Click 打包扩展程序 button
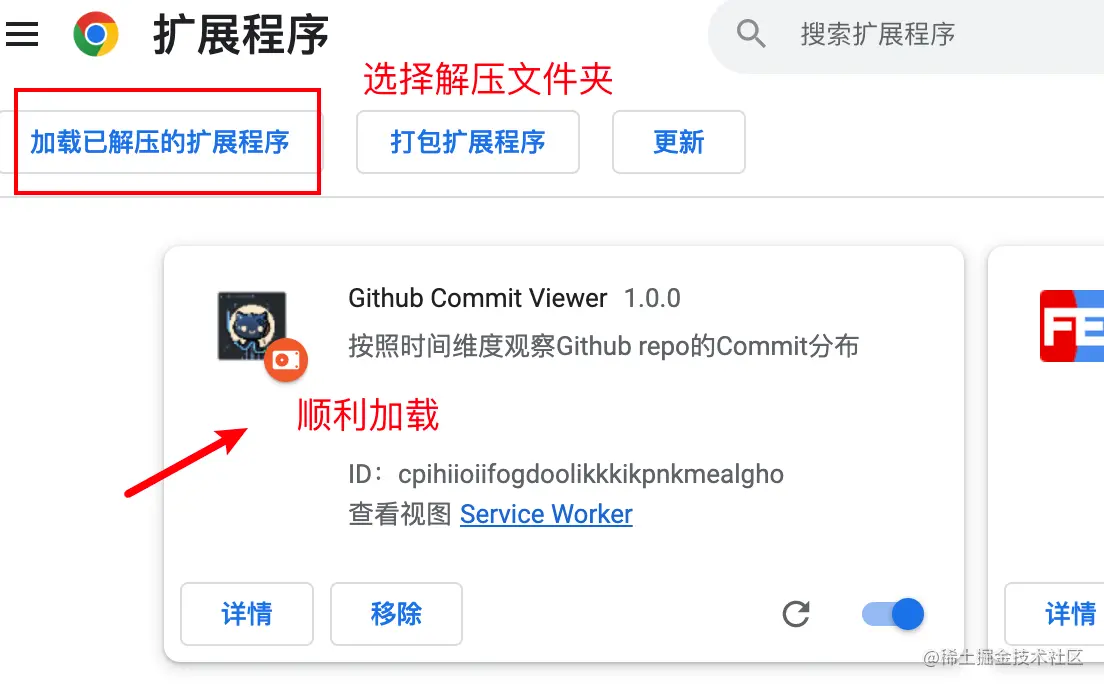The image size is (1104, 688). click(468, 142)
